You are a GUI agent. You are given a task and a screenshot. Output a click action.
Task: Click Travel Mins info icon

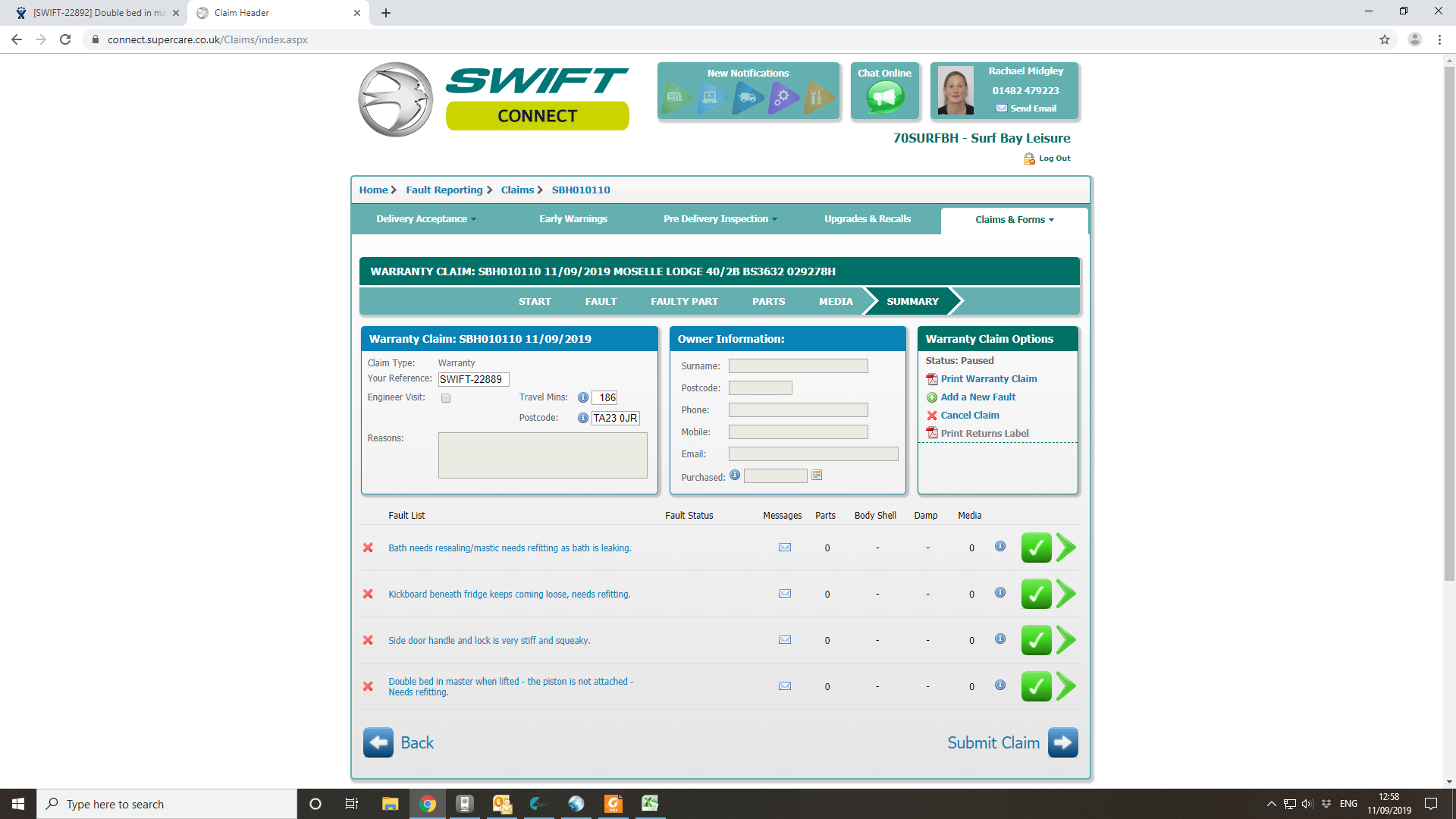point(582,397)
